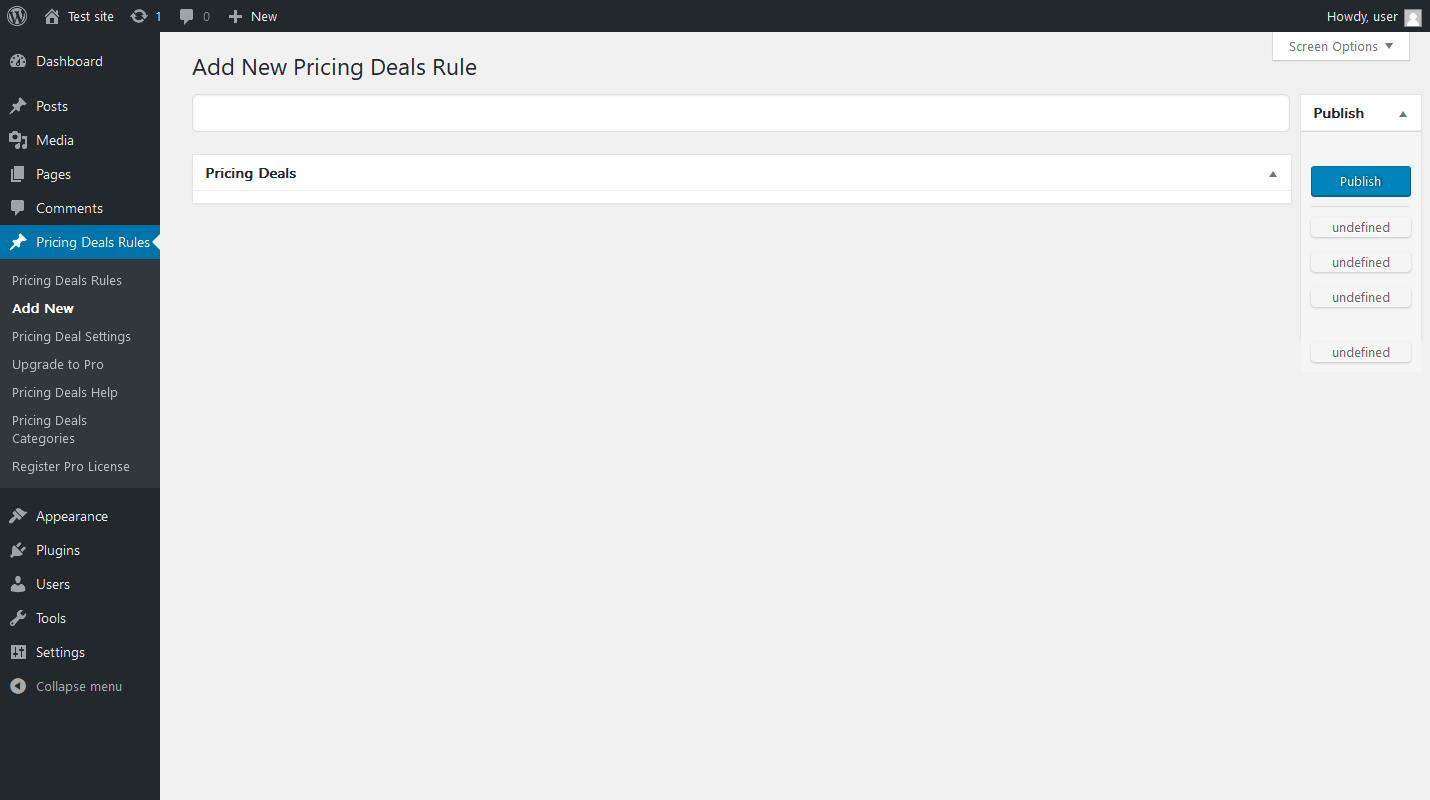Viewport: 1430px width, 800px height.
Task: Click the Pricing Deals metabox heading
Action: tap(251, 173)
